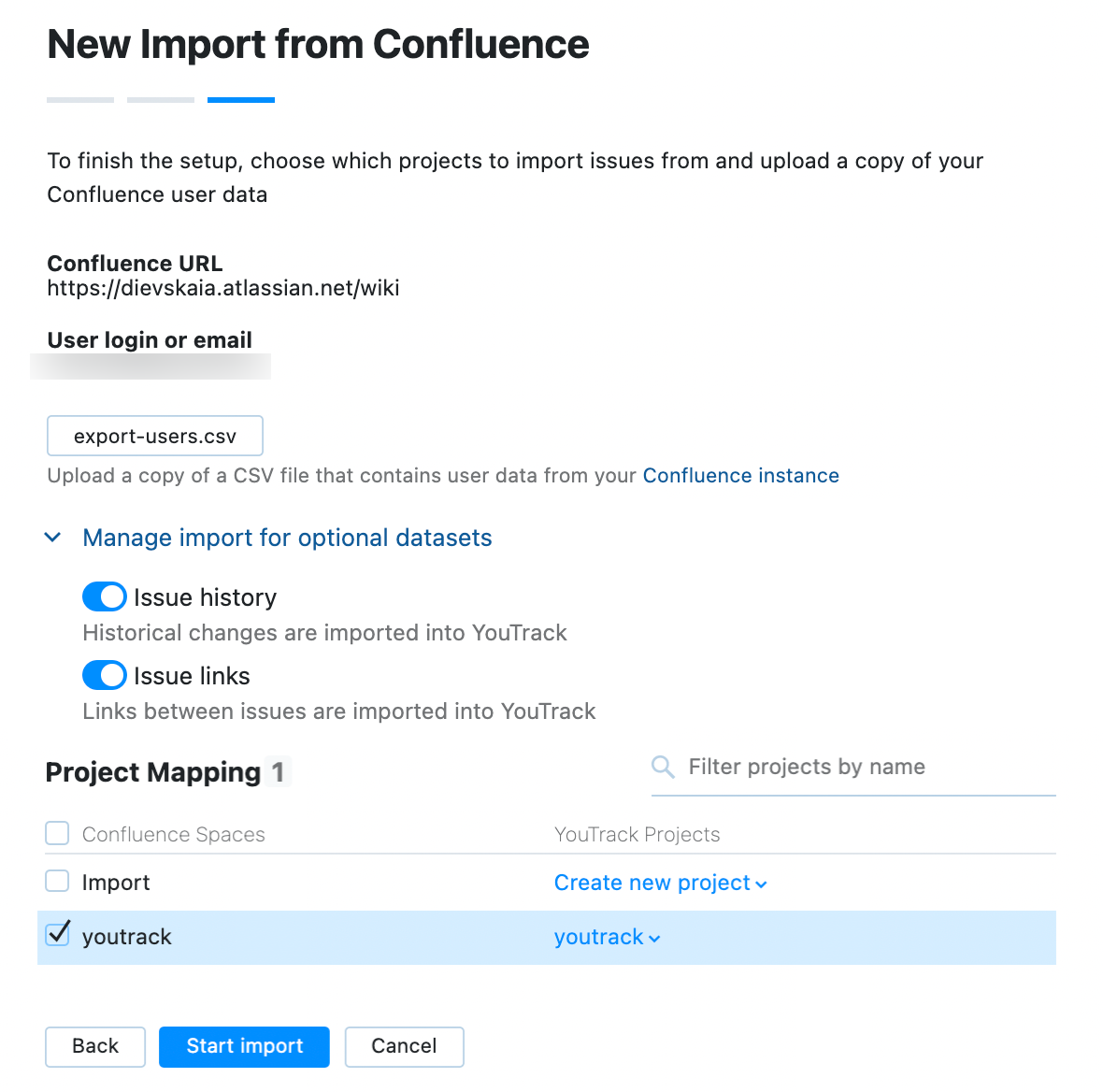Click the chevron next to Create new project
The width and height of the screenshot is (1103, 1092).
pyautogui.click(x=762, y=883)
